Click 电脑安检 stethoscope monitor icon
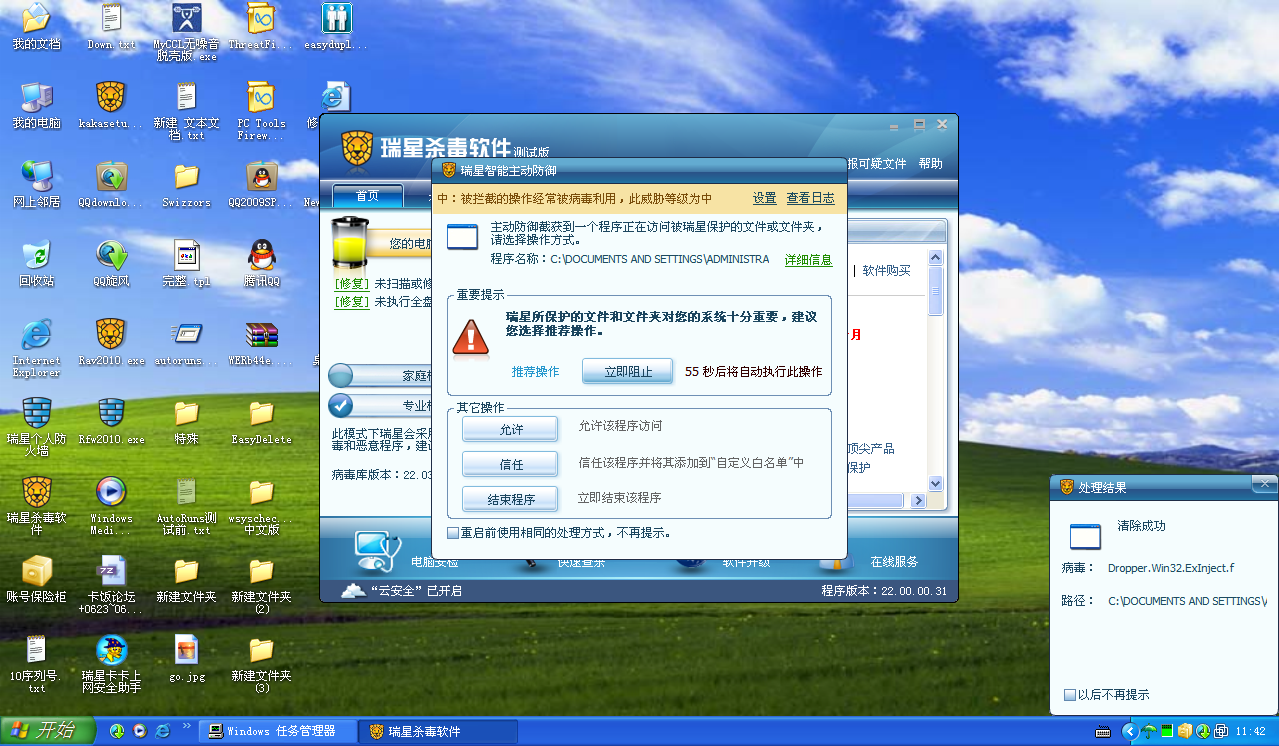1279x746 pixels. pos(378,552)
